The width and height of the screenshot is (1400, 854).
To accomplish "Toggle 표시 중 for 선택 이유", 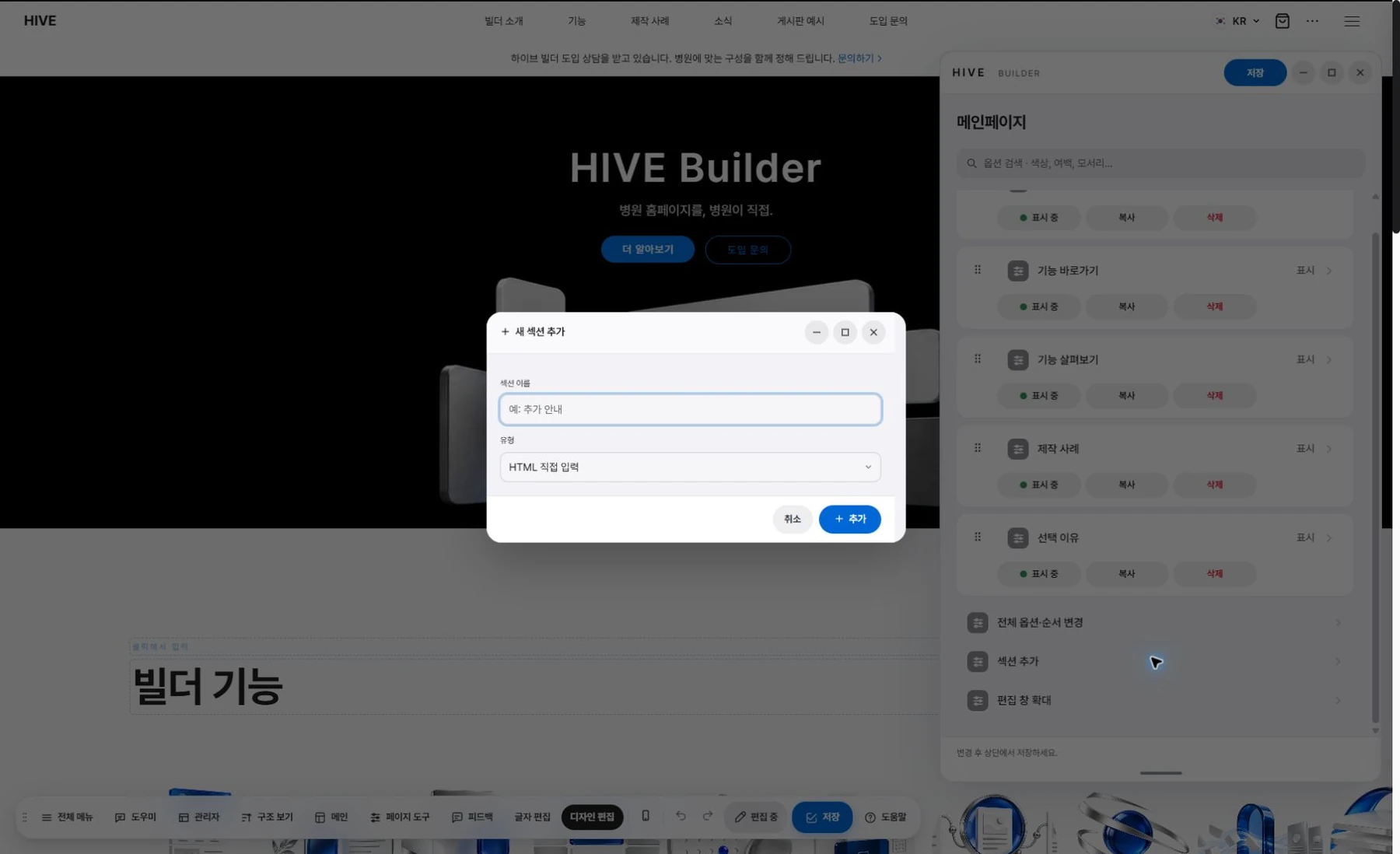I will click(x=1038, y=573).
